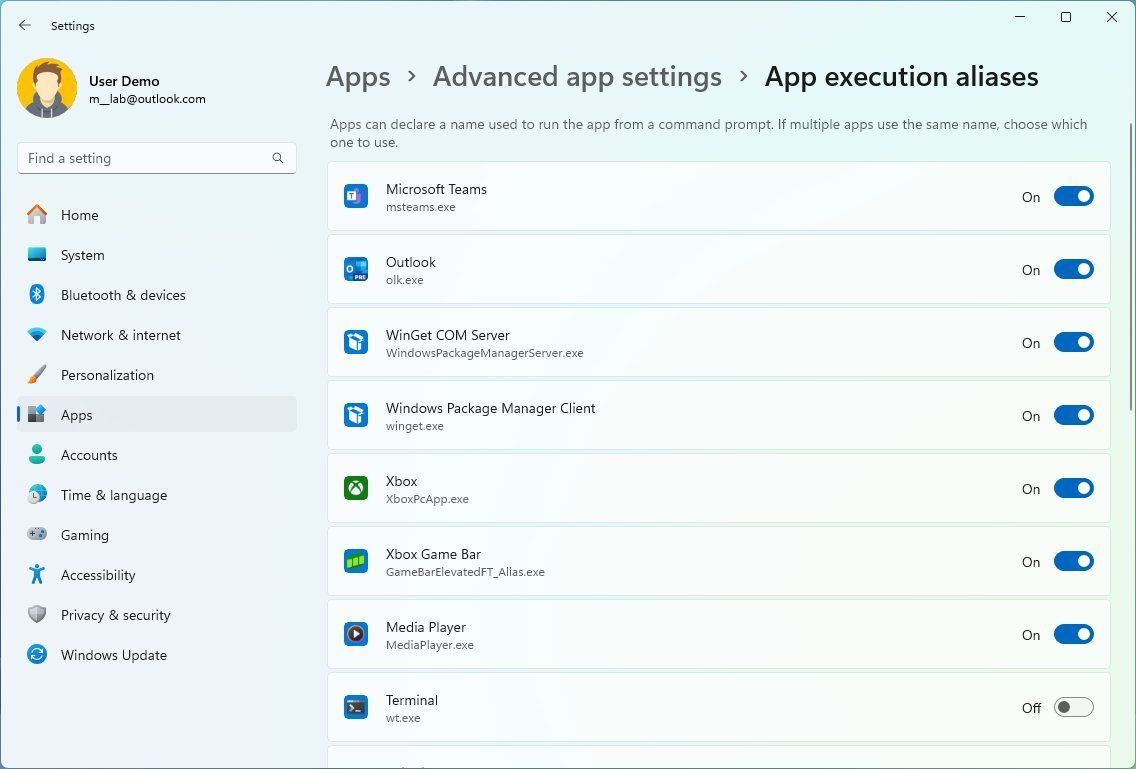Select Gaming in the sidebar

pos(85,535)
